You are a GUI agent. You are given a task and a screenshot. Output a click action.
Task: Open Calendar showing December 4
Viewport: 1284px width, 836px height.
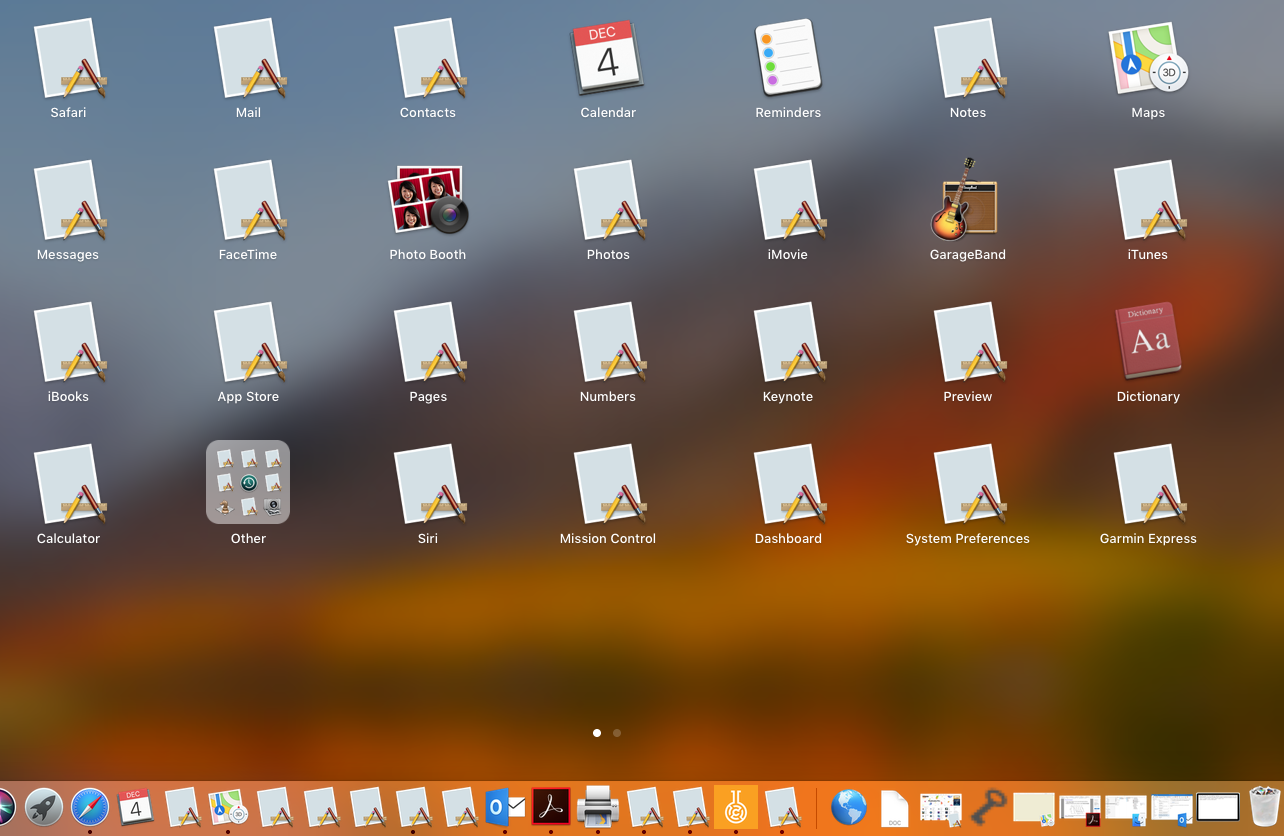click(x=608, y=58)
